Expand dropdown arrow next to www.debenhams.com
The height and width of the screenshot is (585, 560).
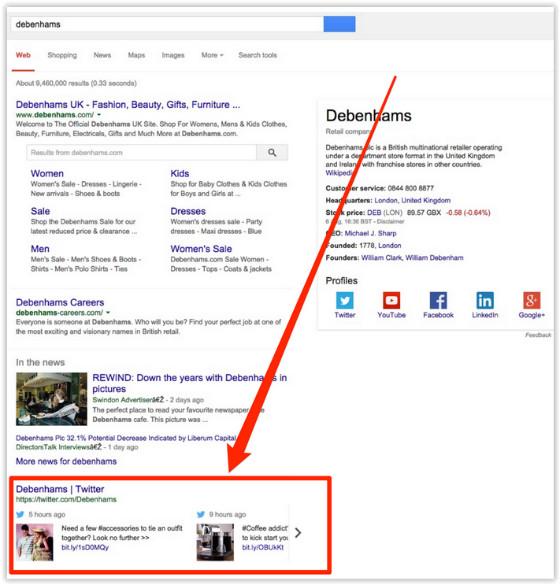(x=99, y=115)
